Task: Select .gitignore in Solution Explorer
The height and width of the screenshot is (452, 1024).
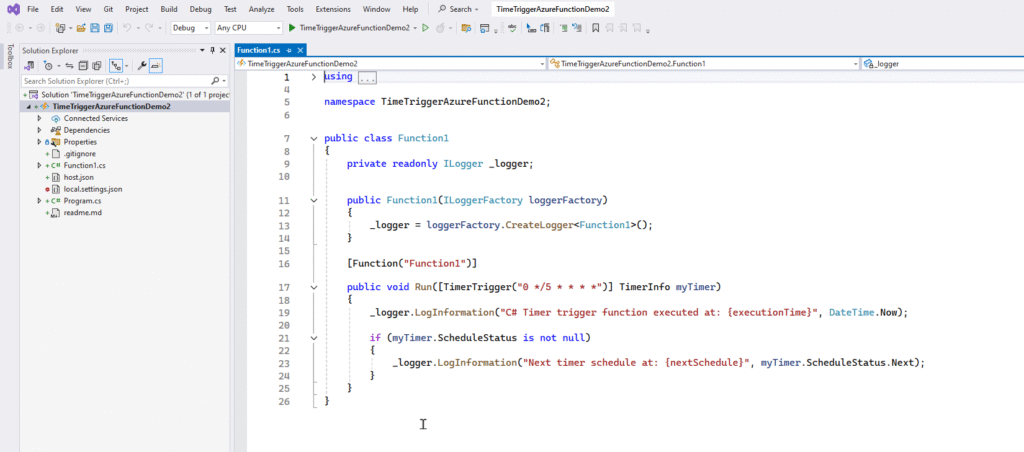Action: [80, 153]
